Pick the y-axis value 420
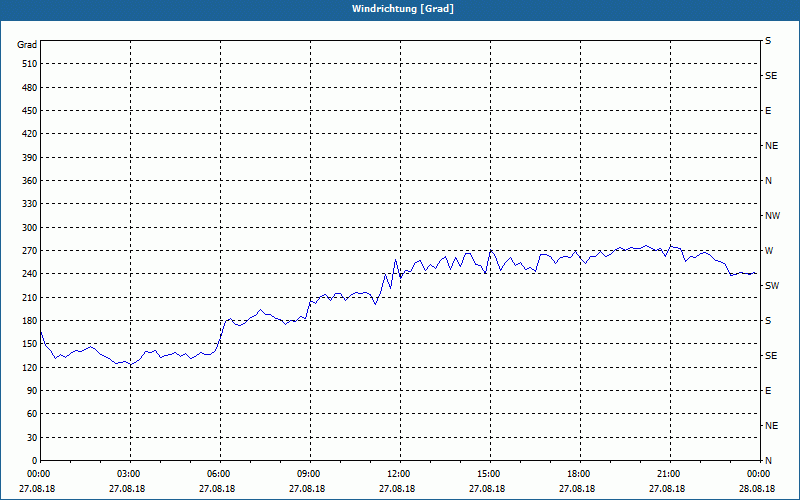Image resolution: width=800 pixels, height=500 pixels. point(30,134)
